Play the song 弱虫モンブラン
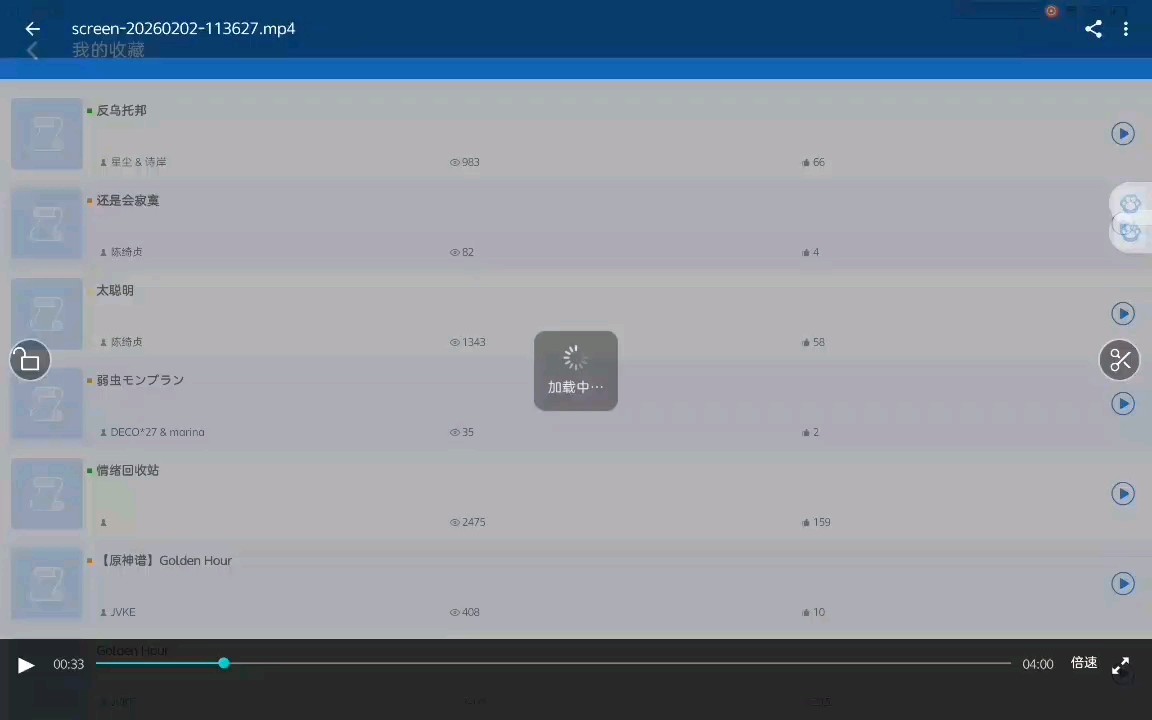Viewport: 1152px width, 720px height. coord(1123,404)
